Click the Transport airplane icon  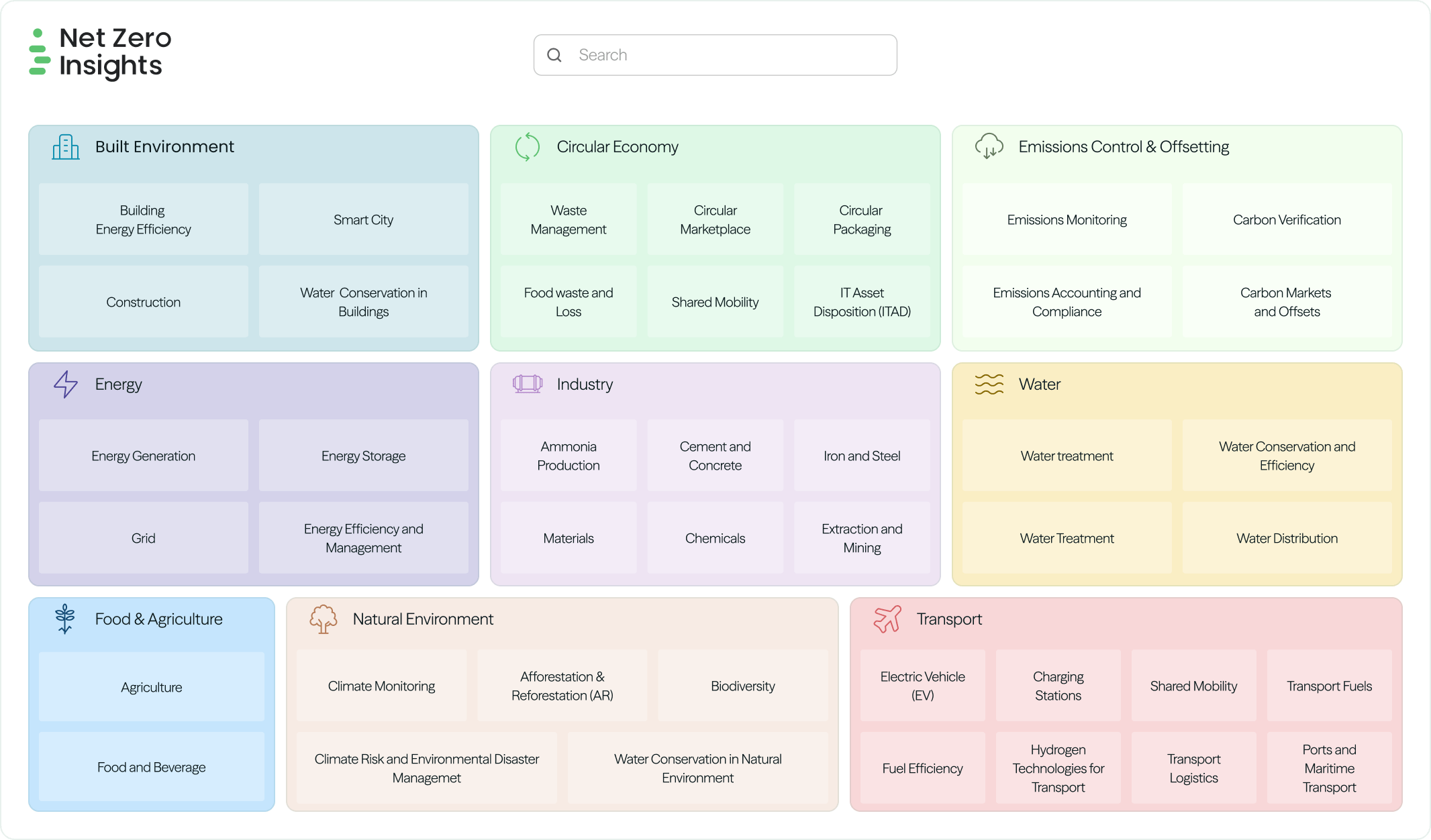[887, 619]
